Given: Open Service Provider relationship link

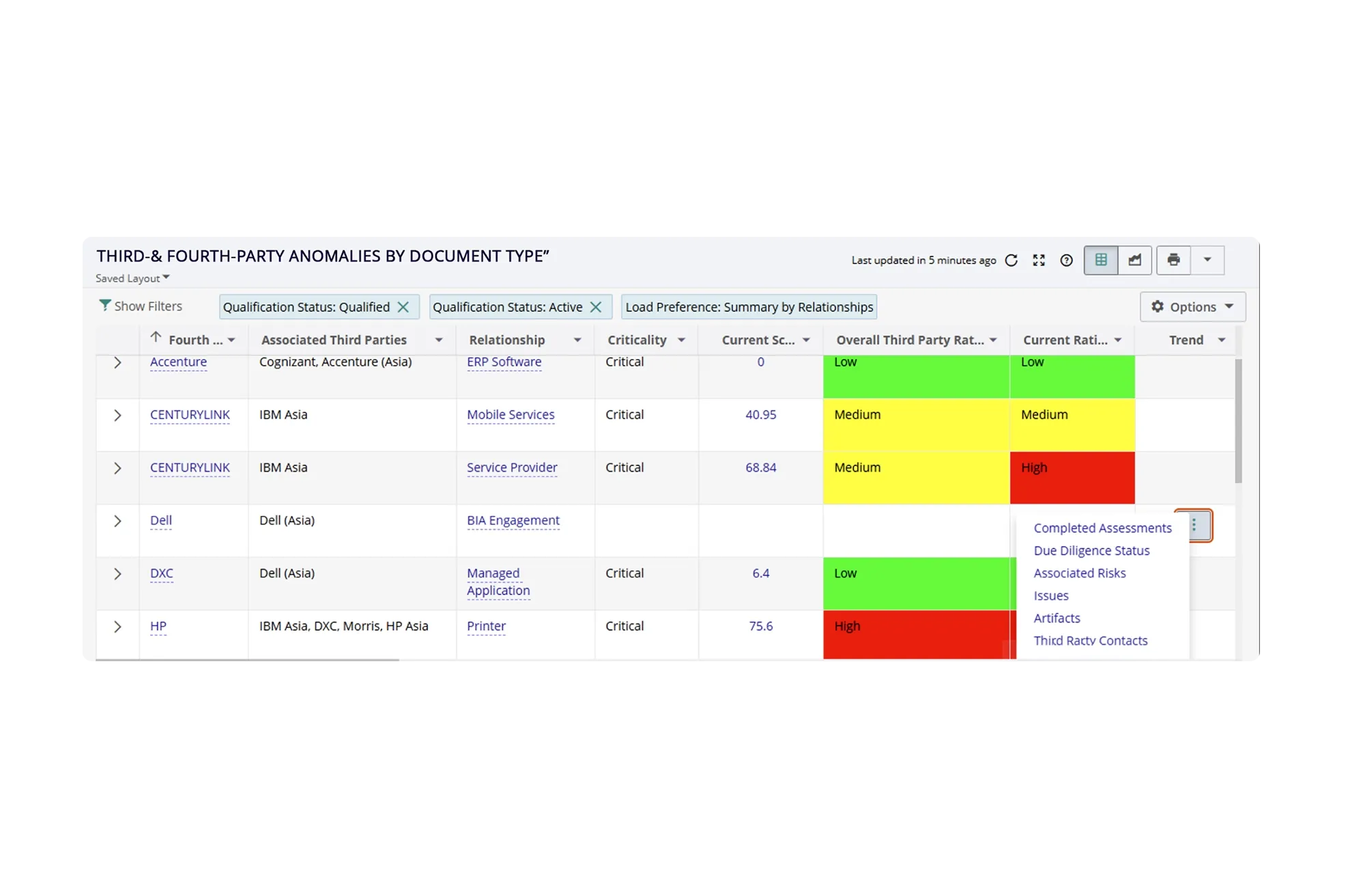Looking at the screenshot, I should [512, 467].
